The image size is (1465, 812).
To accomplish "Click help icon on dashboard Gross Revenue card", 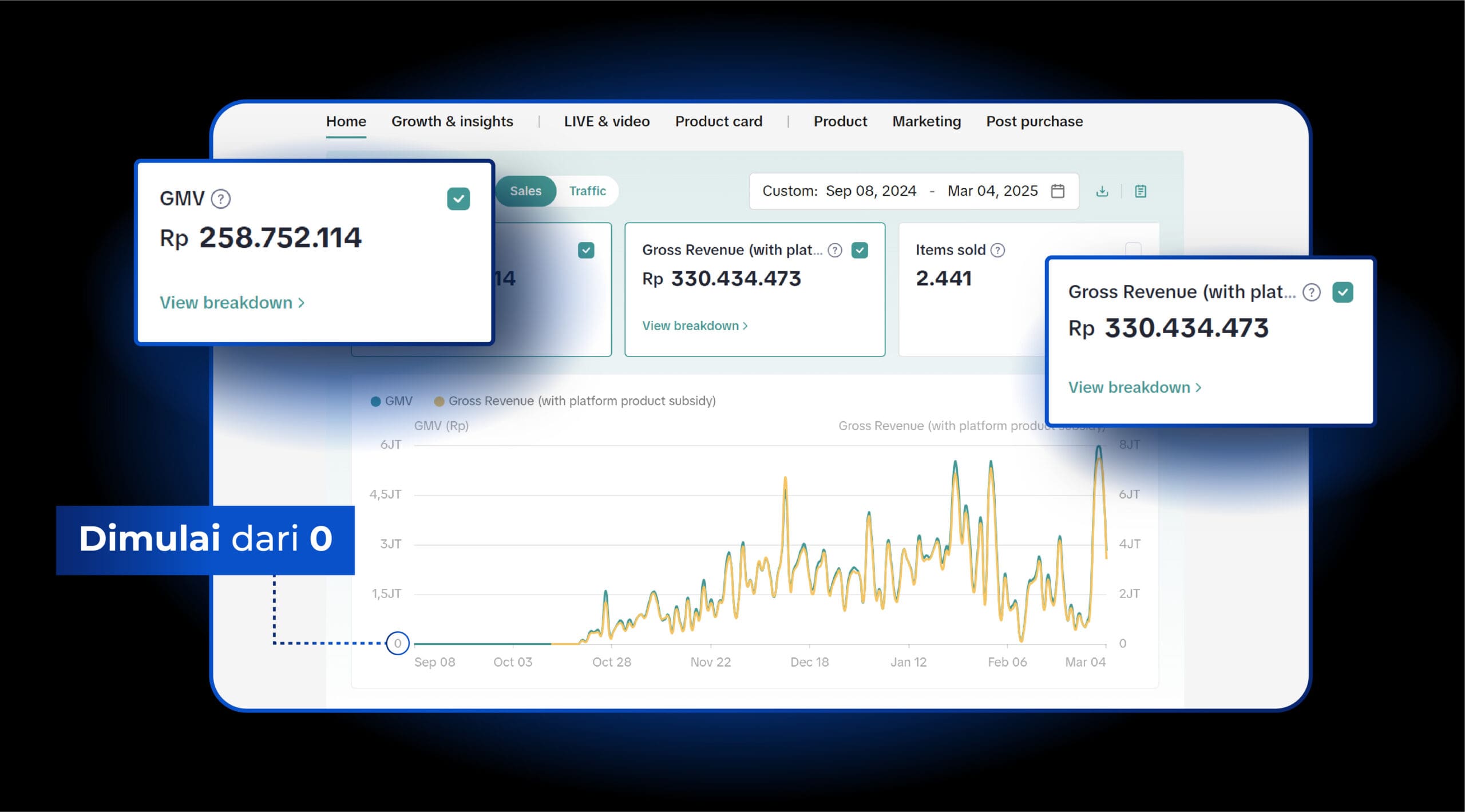I will click(x=835, y=250).
